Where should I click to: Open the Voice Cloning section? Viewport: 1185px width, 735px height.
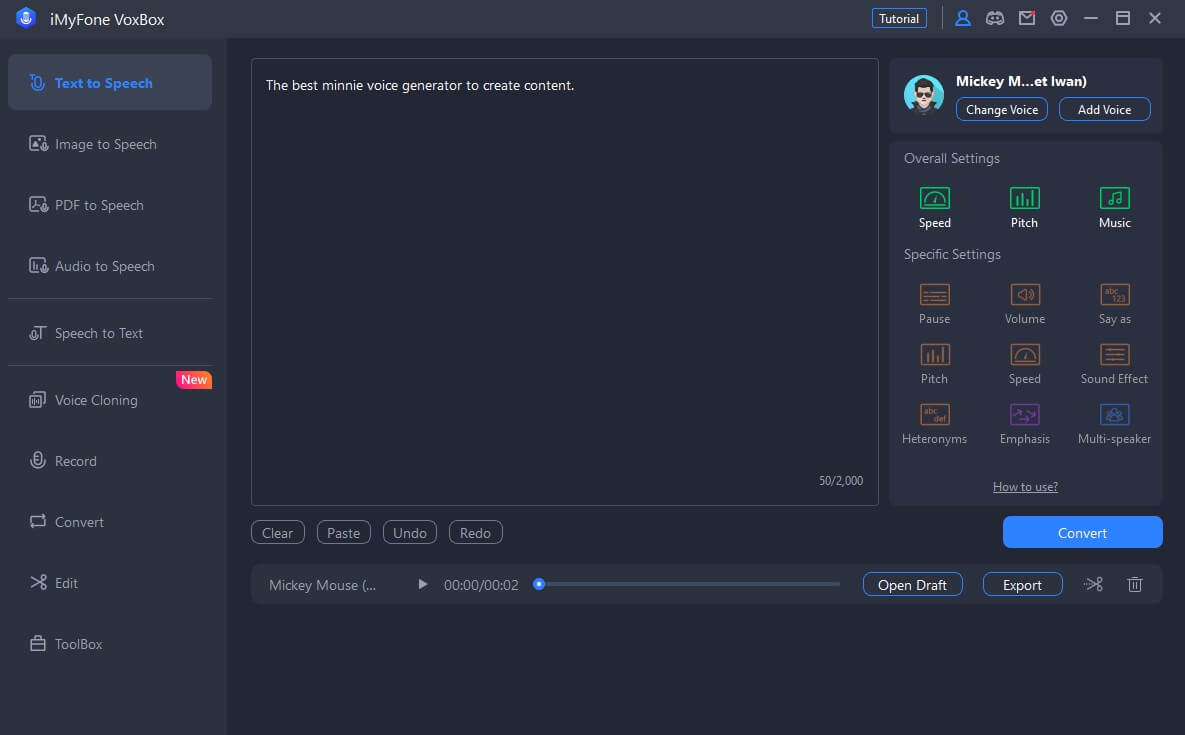tap(110, 400)
